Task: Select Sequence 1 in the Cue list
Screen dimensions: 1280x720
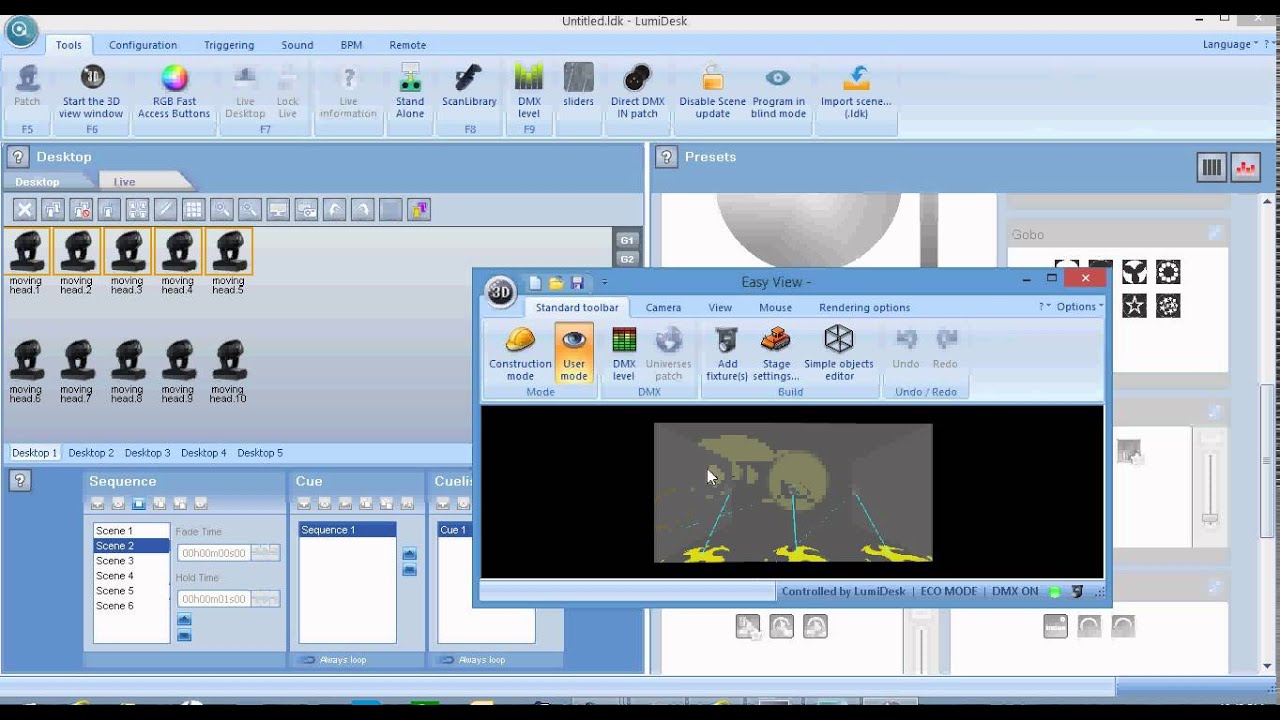Action: (347, 530)
